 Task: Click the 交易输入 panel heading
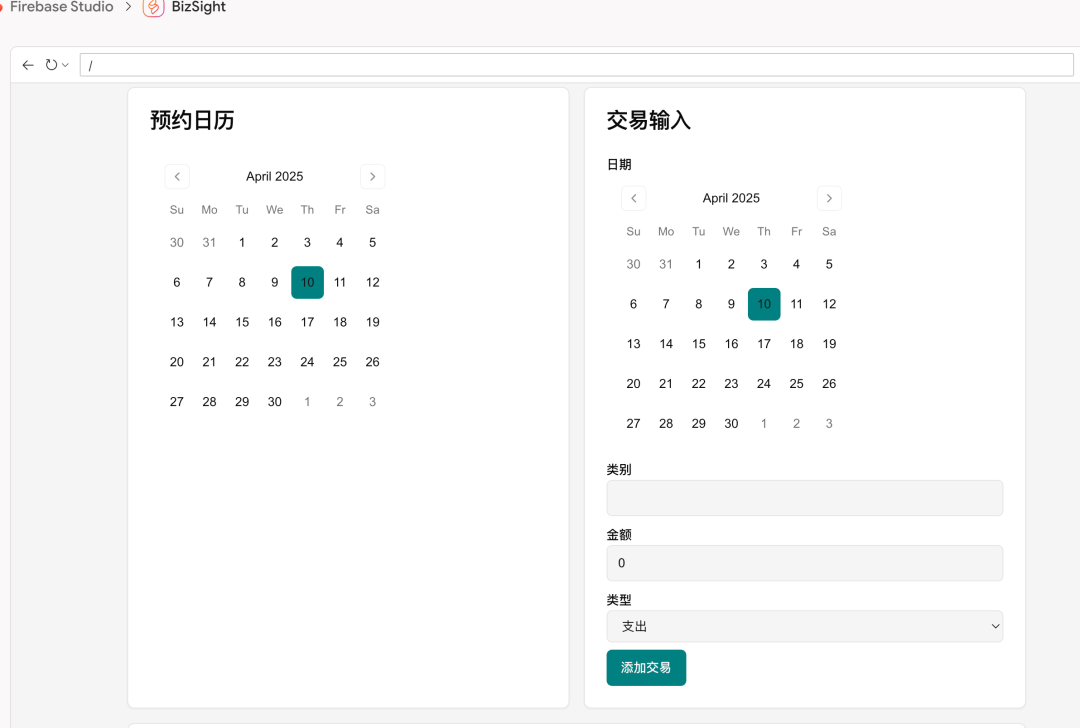(x=647, y=120)
